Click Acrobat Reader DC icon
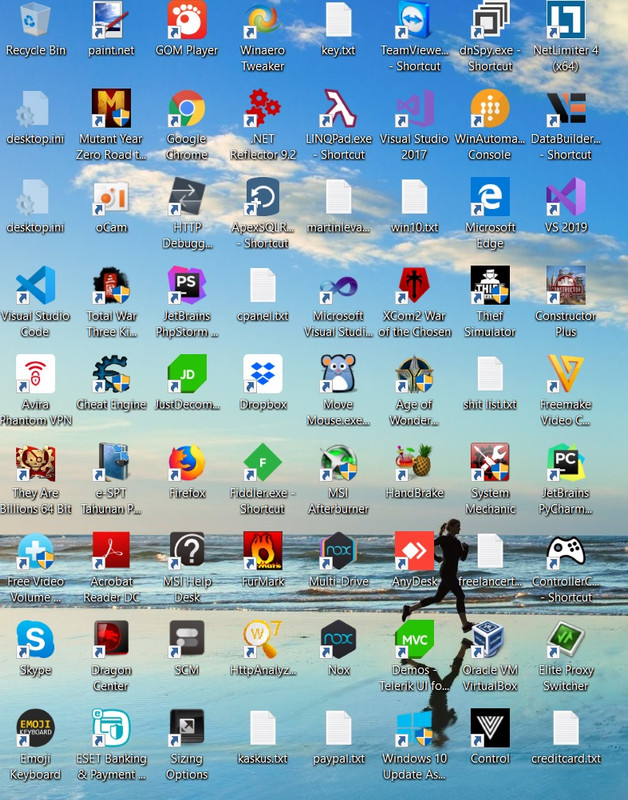Screen dimensions: 628x800 pos(111,551)
